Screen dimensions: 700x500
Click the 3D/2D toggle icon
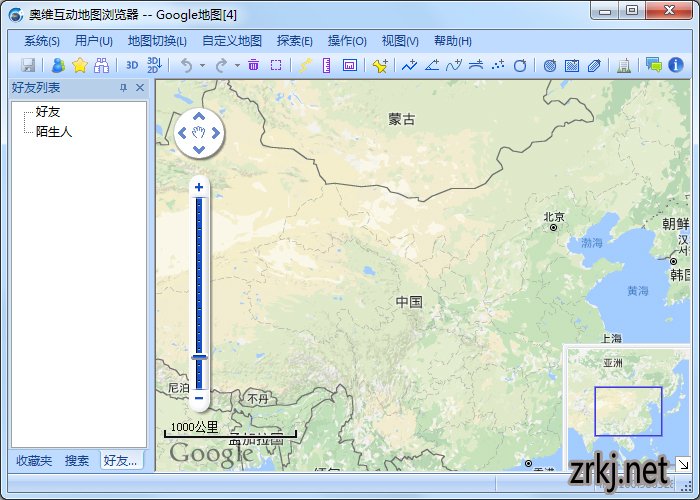pyautogui.click(x=154, y=66)
